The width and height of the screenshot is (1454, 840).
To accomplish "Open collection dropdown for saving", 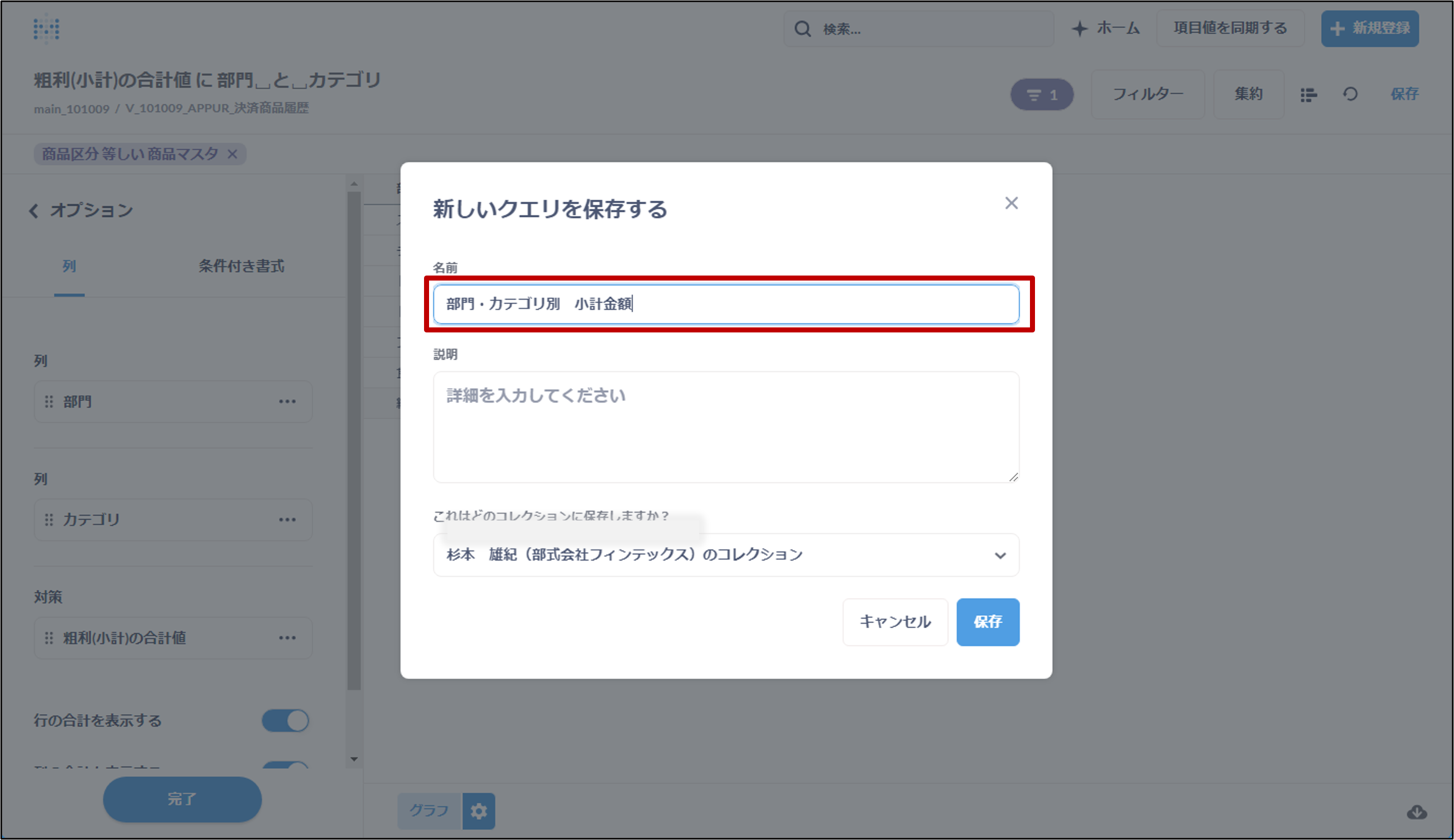I will (726, 555).
